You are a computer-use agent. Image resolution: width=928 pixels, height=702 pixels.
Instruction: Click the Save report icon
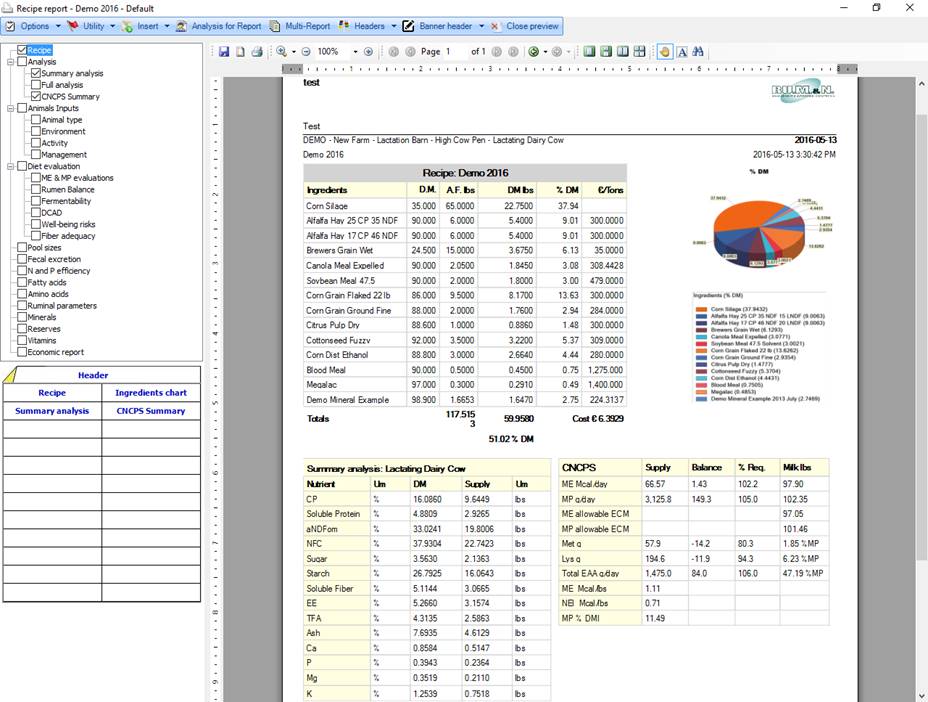click(224, 51)
